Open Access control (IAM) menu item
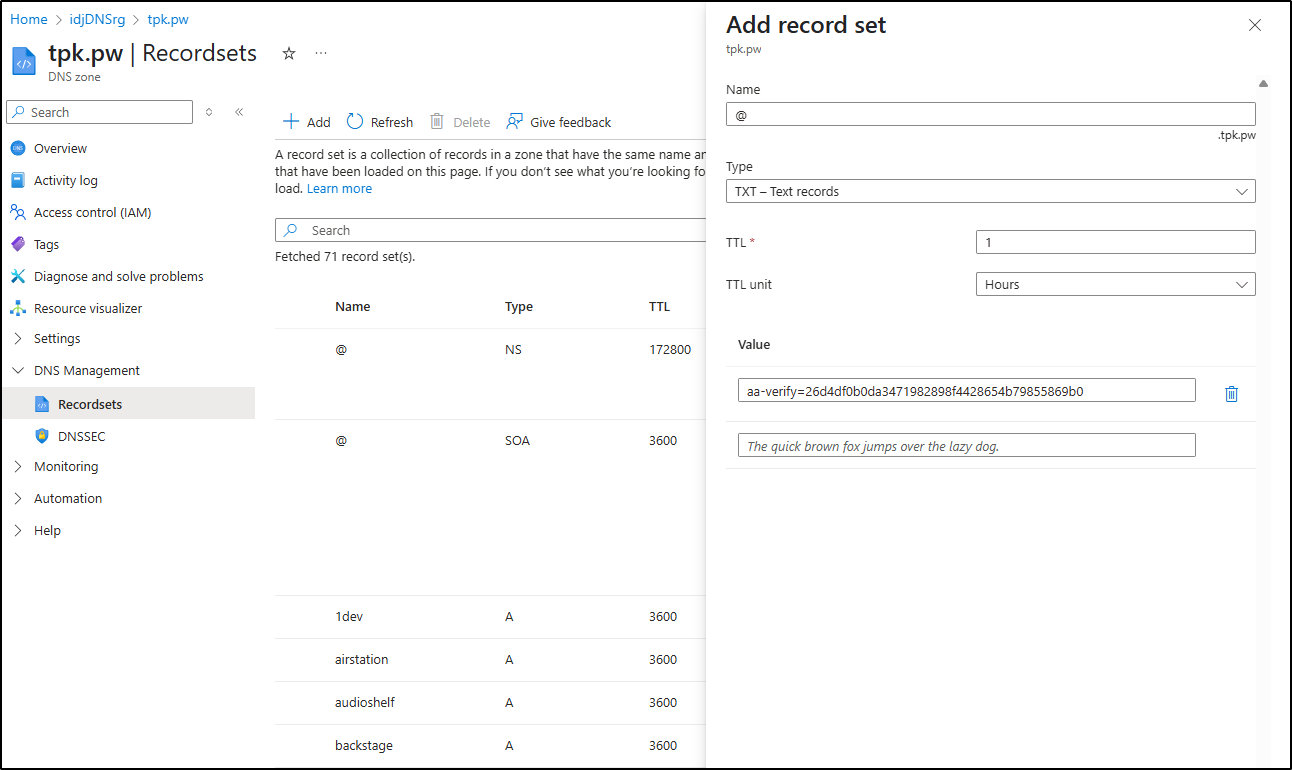The height and width of the screenshot is (770, 1292). pos(92,212)
